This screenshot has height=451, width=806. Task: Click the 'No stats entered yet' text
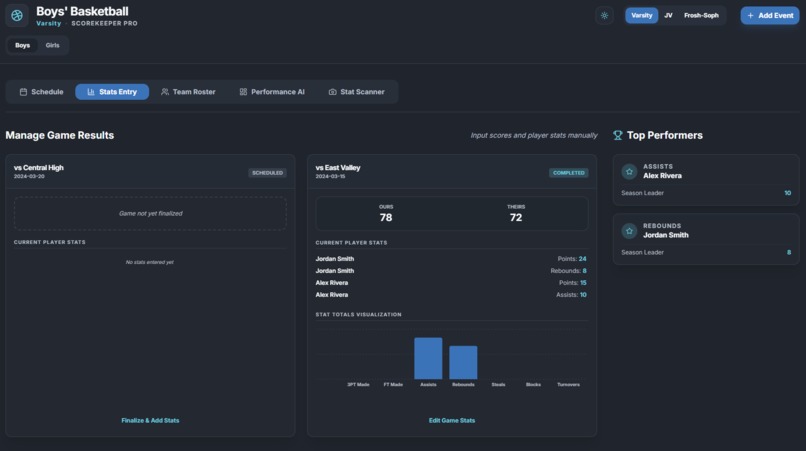click(150, 262)
